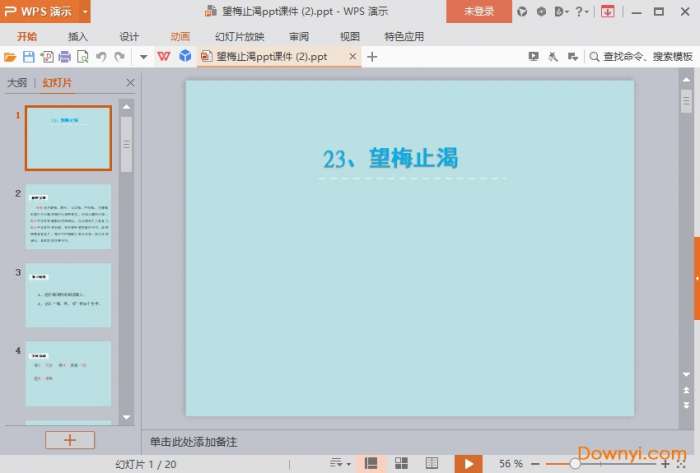The width and height of the screenshot is (700, 473).
Task: Open a new document tab with plus
Action: pyautogui.click(x=372, y=57)
